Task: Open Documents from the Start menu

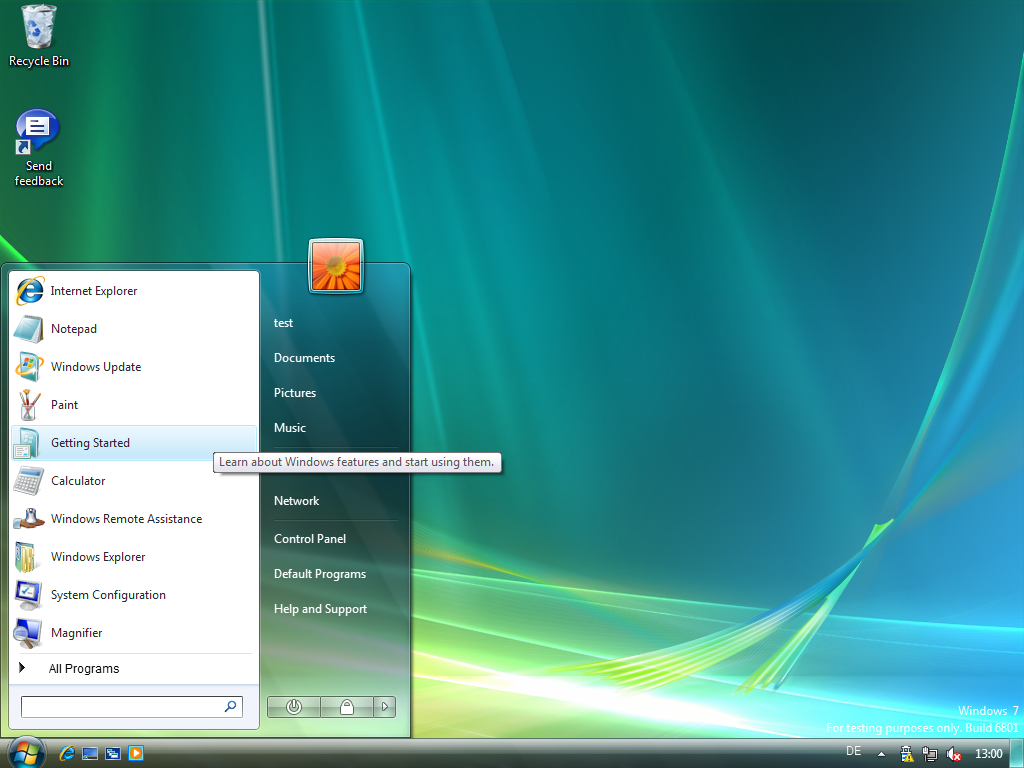Action: 304,358
